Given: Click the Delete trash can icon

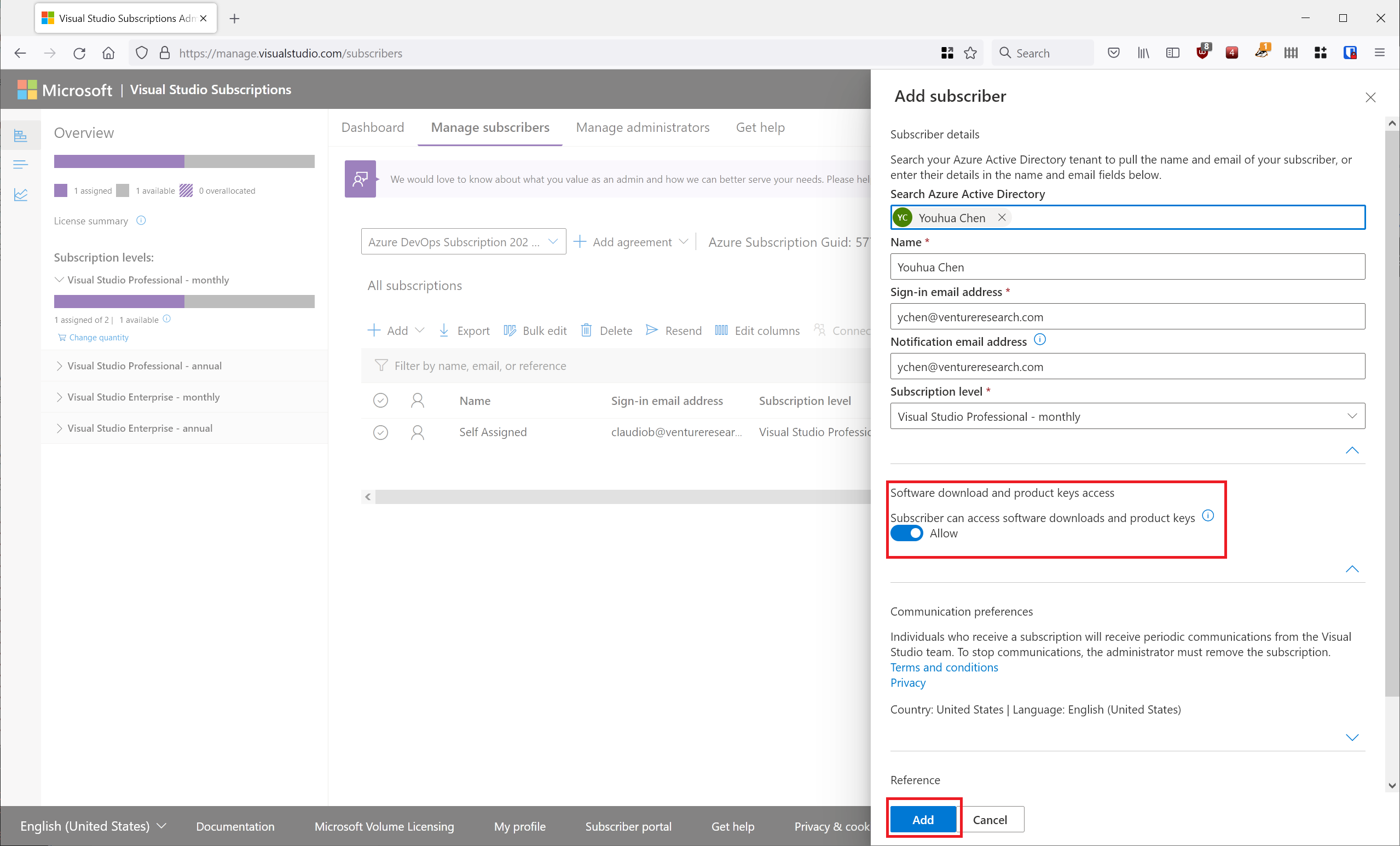Looking at the screenshot, I should point(586,330).
